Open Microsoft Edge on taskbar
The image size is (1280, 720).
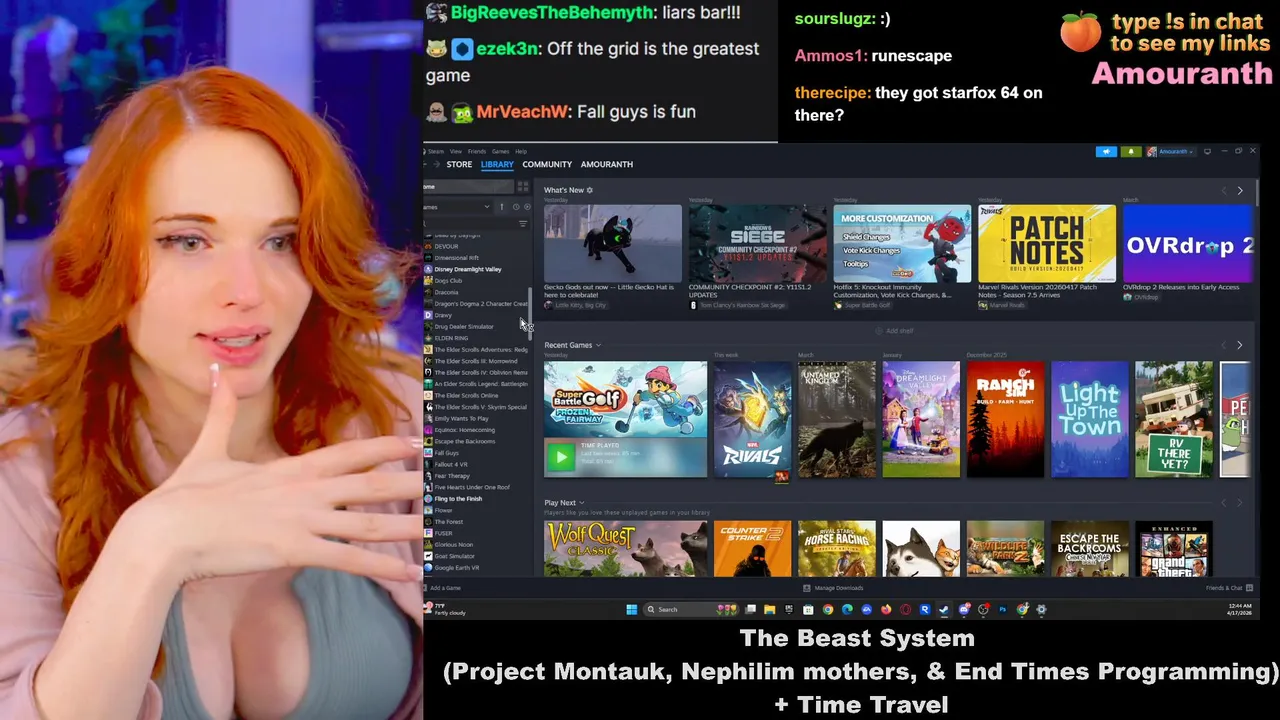(x=847, y=609)
